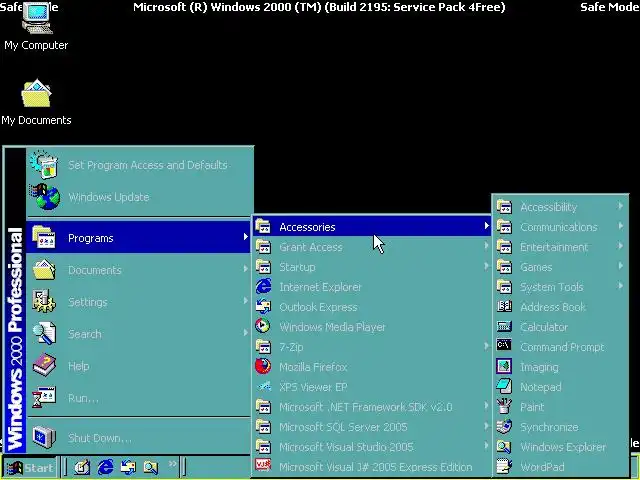Click the Paint icon

[504, 406]
